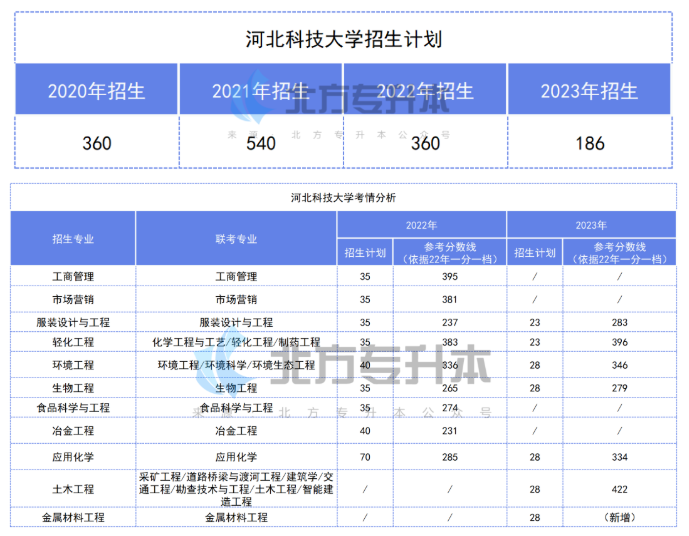Select the 市场营销 cell in 招生专业 column

(73, 299)
